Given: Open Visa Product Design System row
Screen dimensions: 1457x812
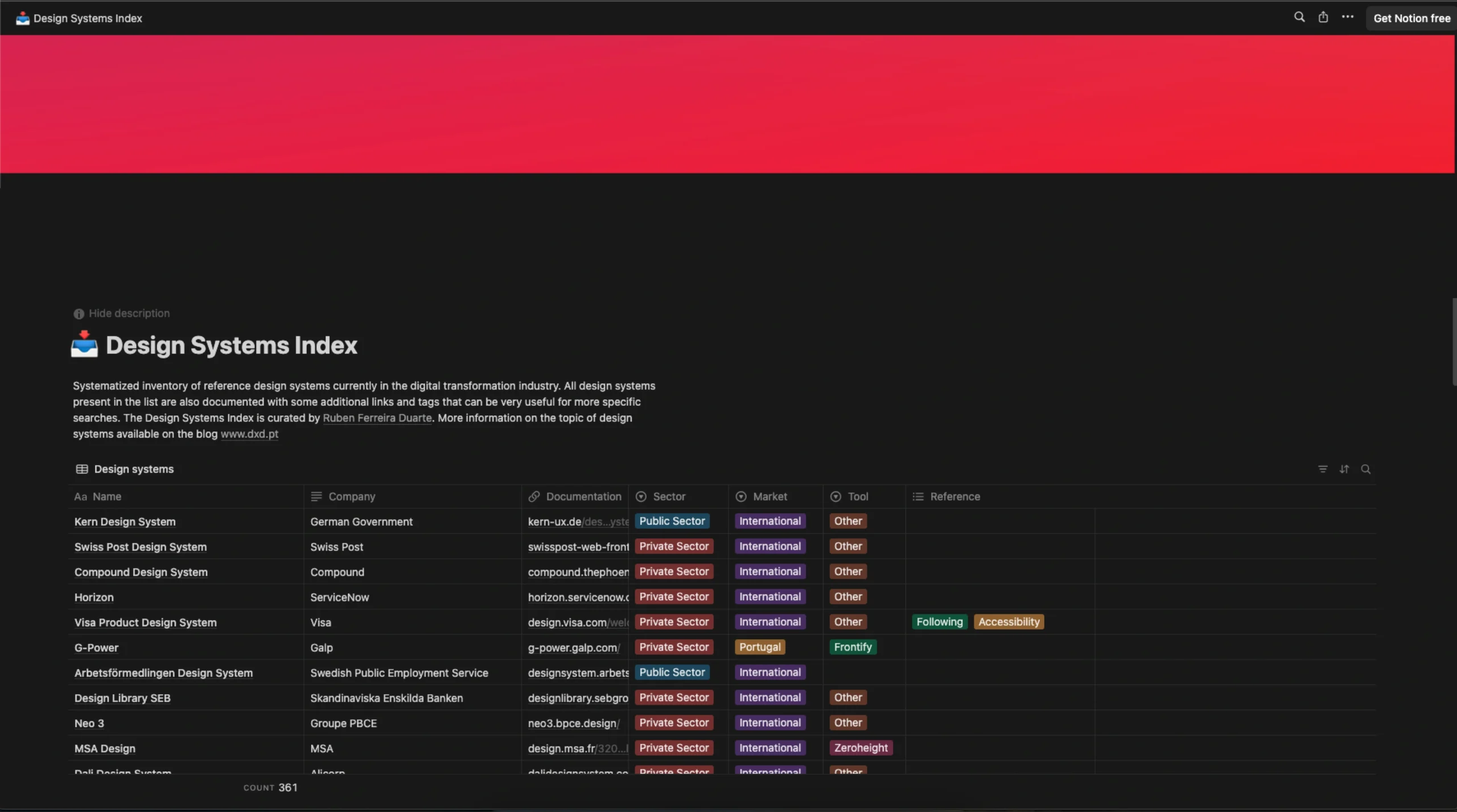Looking at the screenshot, I should [x=145, y=622].
